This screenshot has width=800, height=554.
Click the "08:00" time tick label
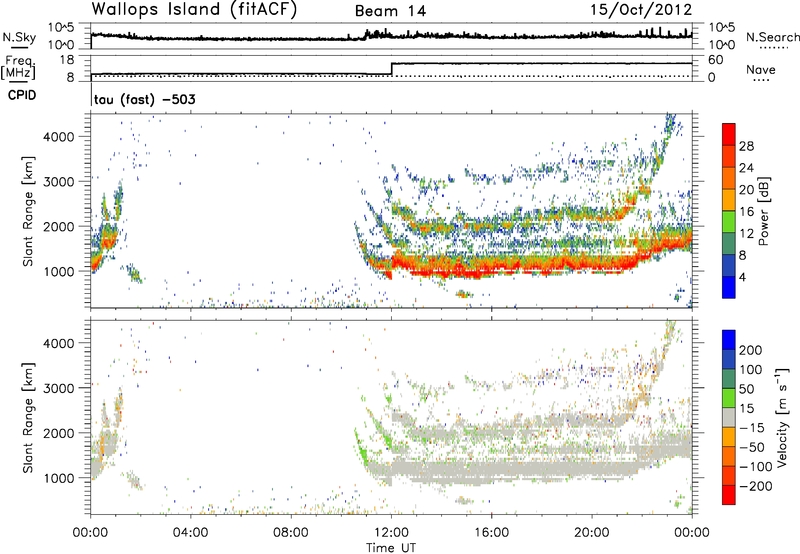tap(290, 533)
